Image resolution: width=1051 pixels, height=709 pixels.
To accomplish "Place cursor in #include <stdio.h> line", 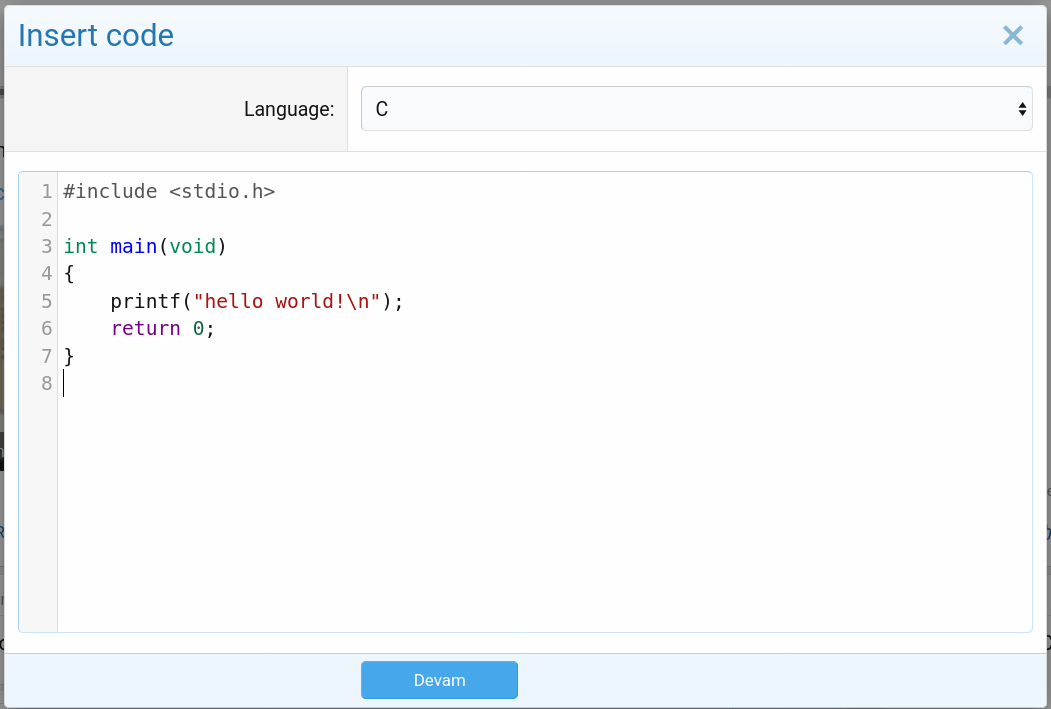I will click(x=168, y=191).
